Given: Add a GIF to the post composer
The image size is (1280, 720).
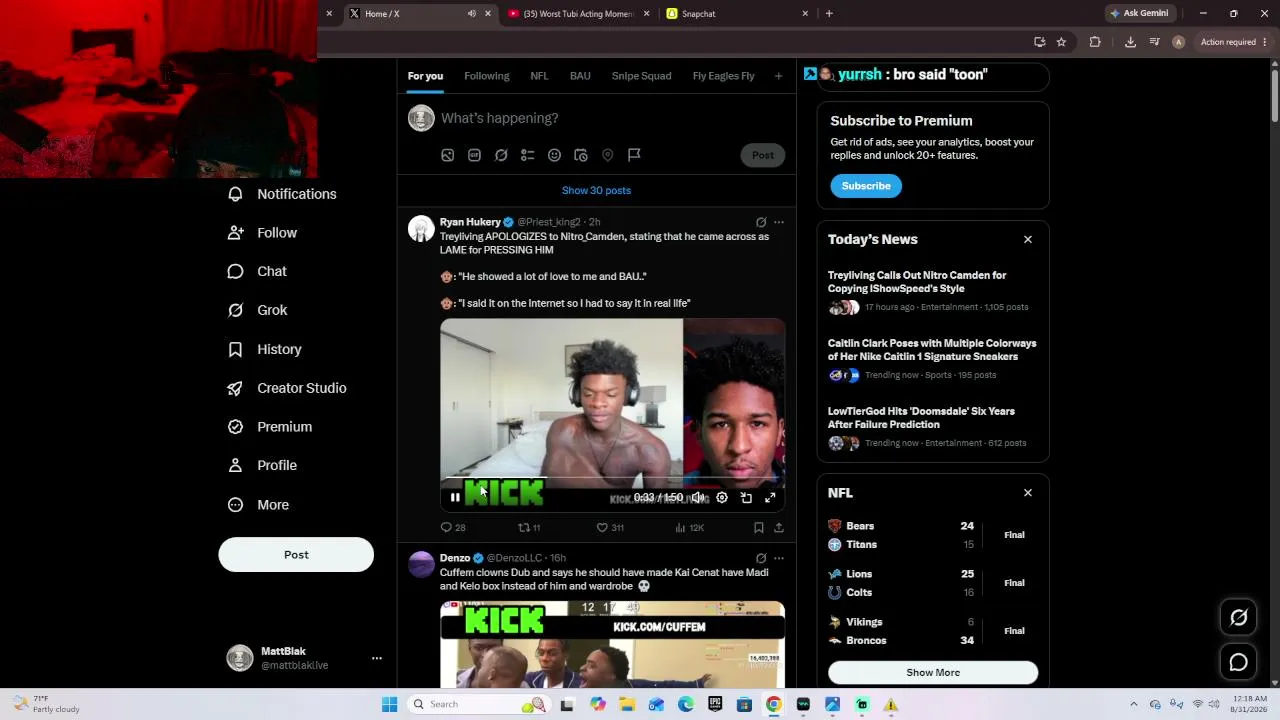Looking at the screenshot, I should tap(474, 155).
